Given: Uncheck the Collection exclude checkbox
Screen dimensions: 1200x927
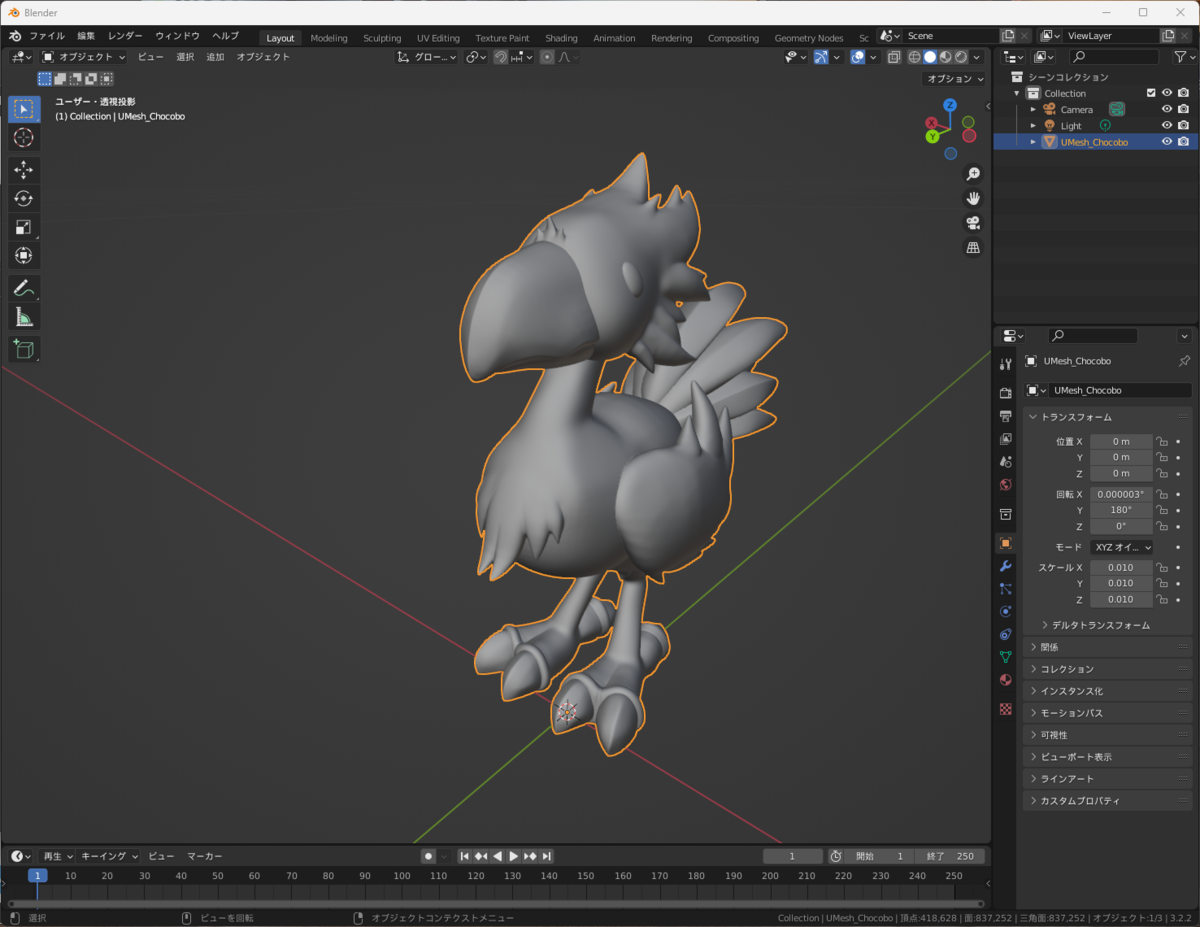Looking at the screenshot, I should [x=1151, y=93].
